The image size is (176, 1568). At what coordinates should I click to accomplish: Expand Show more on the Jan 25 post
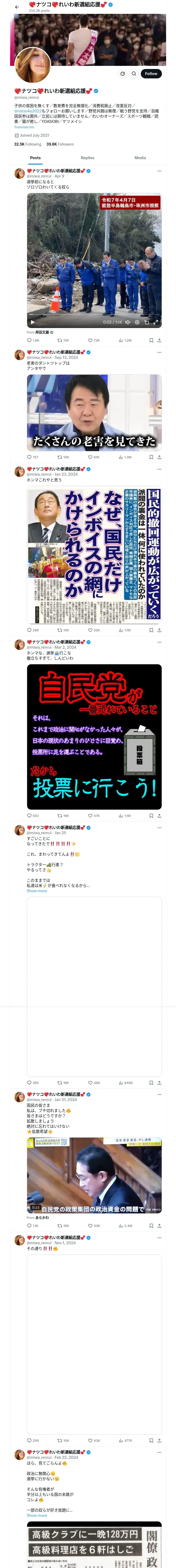coord(37,891)
